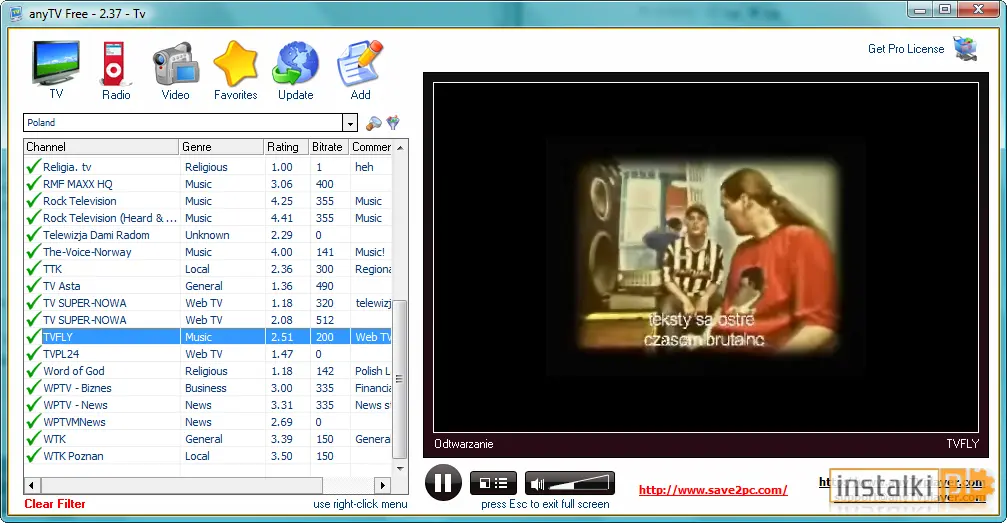
Task: Click the Get Pro License text
Action: tap(906, 49)
